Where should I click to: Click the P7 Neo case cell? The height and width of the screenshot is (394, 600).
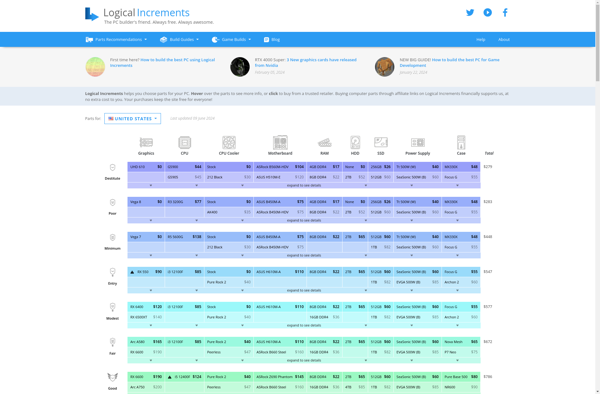click(x=461, y=352)
